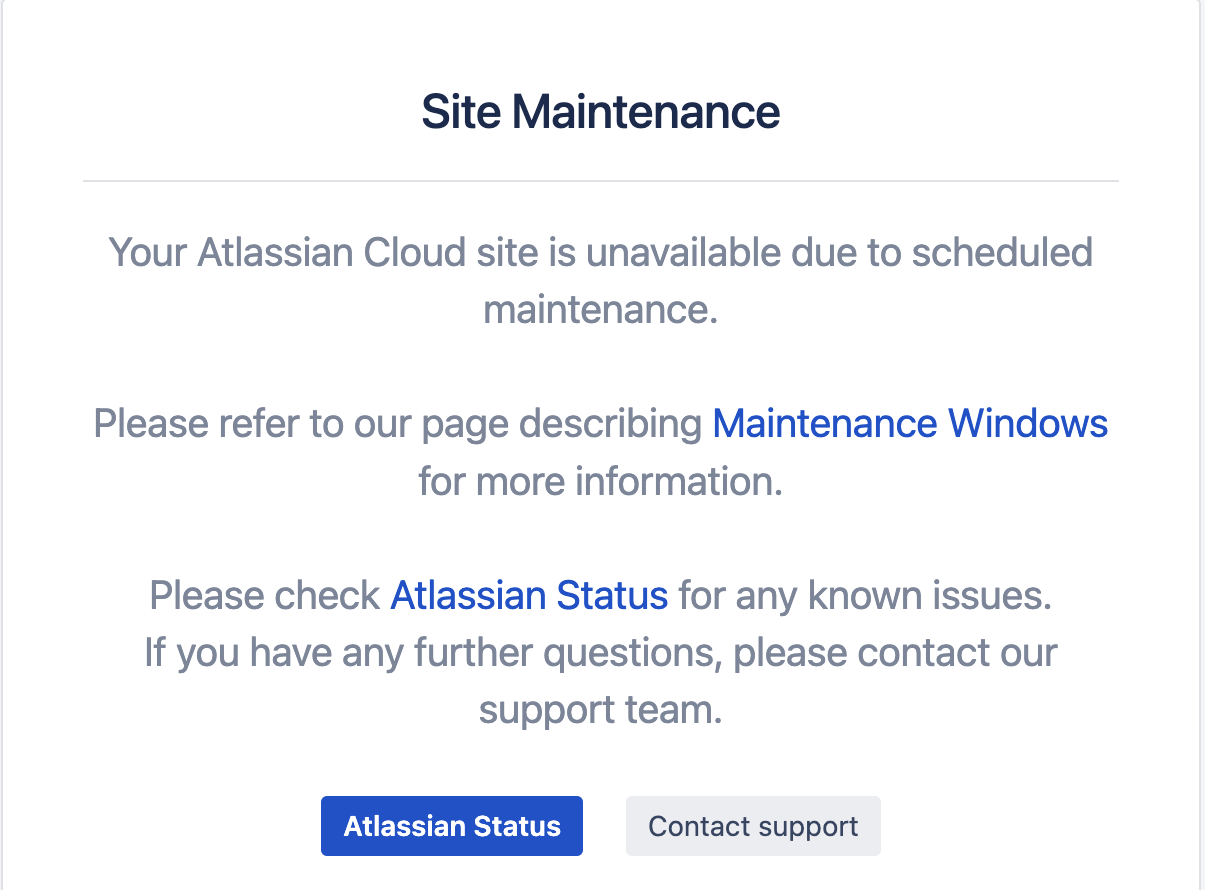This screenshot has height=890, width=1205.
Task: Click "please contact our" in the last paragraph
Action: pos(895,653)
